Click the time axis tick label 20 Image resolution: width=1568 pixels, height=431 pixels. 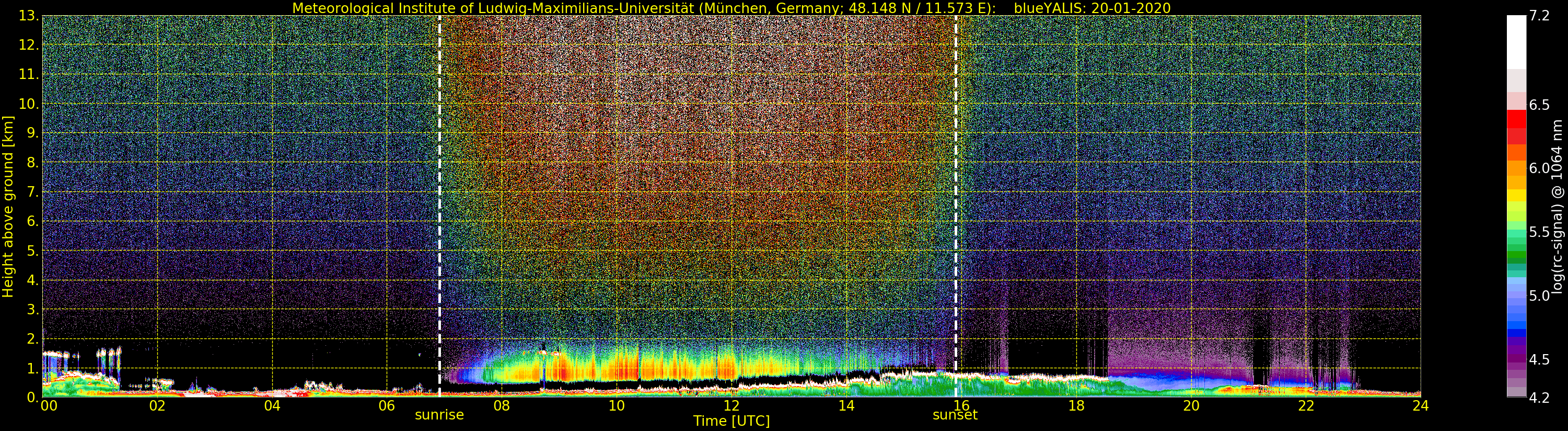(1191, 406)
